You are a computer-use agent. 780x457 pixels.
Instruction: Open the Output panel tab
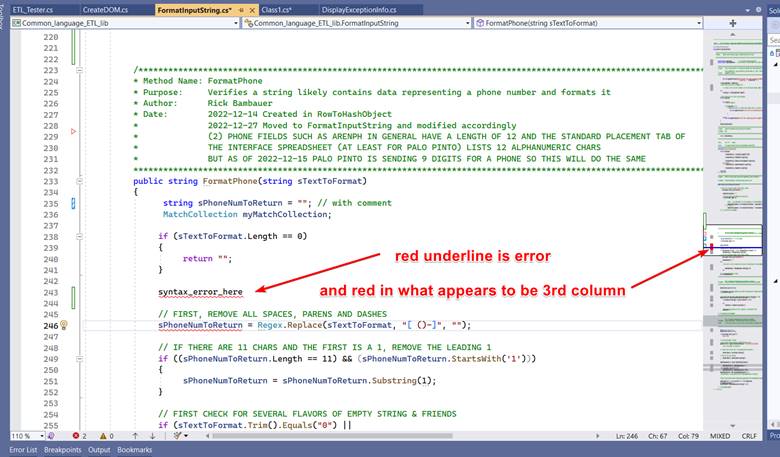(99, 450)
